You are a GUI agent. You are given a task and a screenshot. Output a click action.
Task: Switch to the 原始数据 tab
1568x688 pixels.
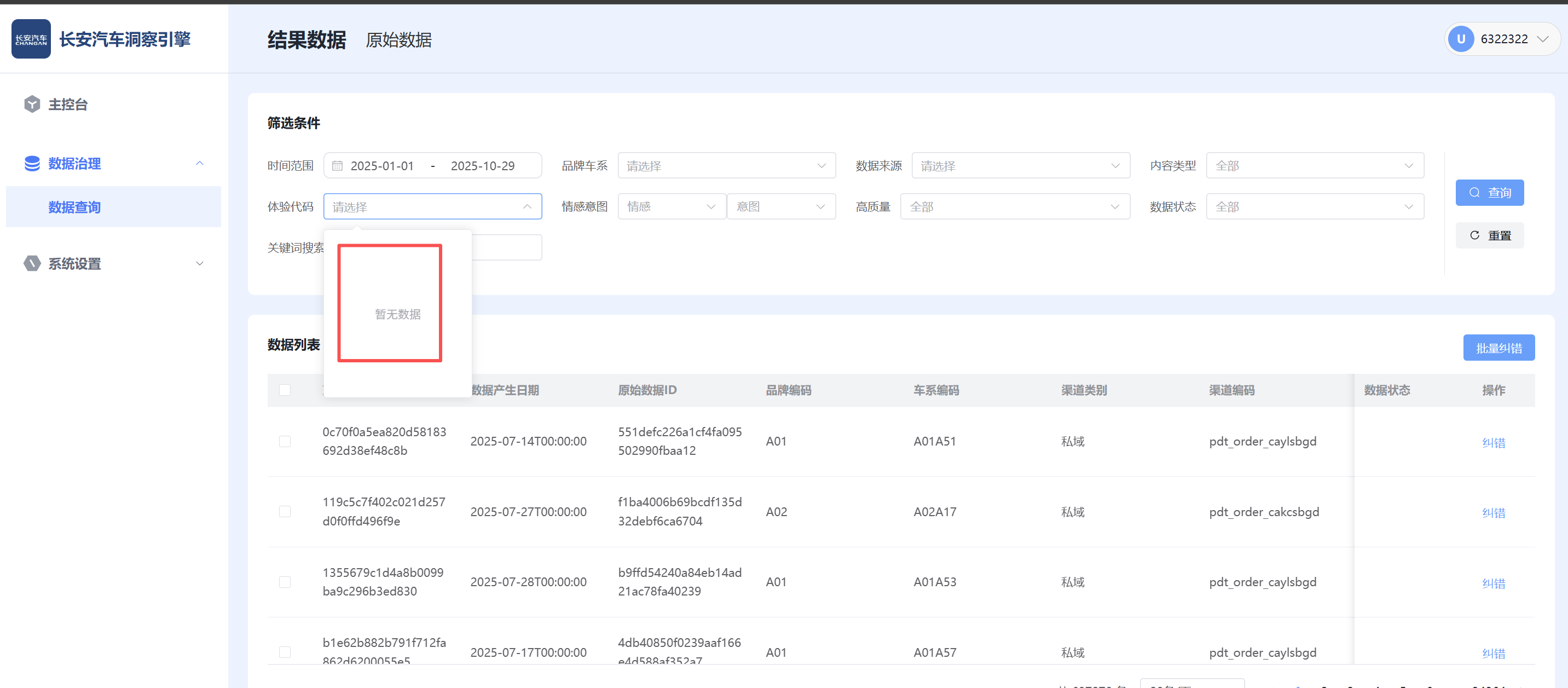398,40
